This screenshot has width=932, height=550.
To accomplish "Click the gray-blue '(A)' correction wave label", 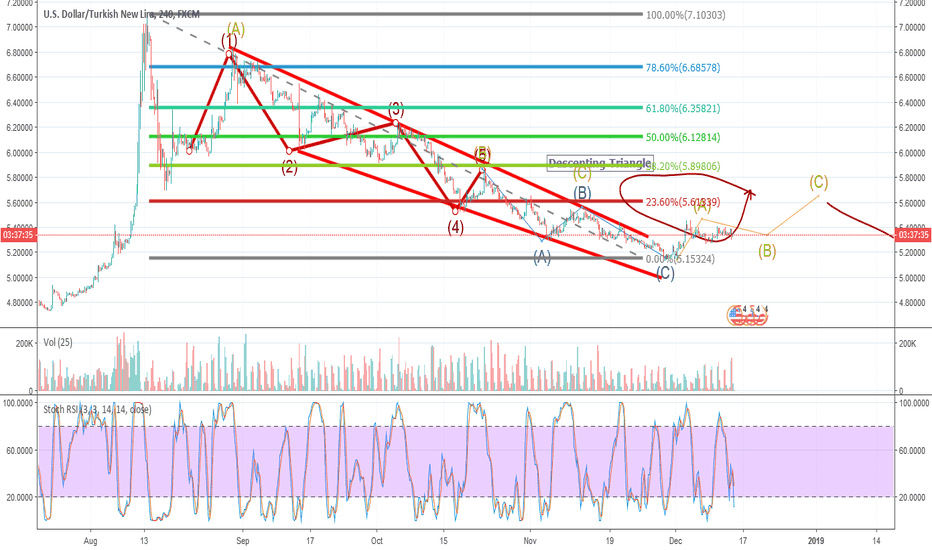I will [x=541, y=257].
